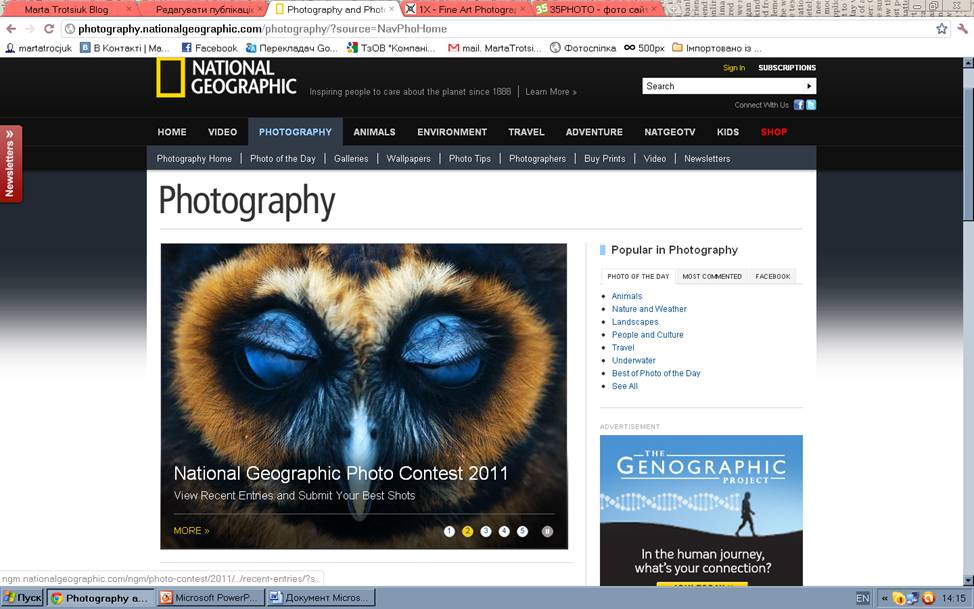Click the browser address bar

(x=497, y=29)
